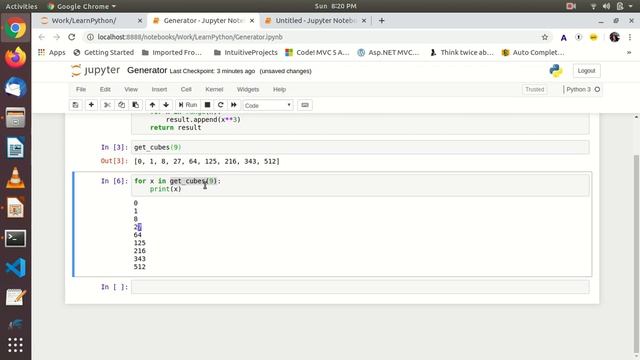Rename the notebook title Generator
The image size is (640, 360).
147,70
